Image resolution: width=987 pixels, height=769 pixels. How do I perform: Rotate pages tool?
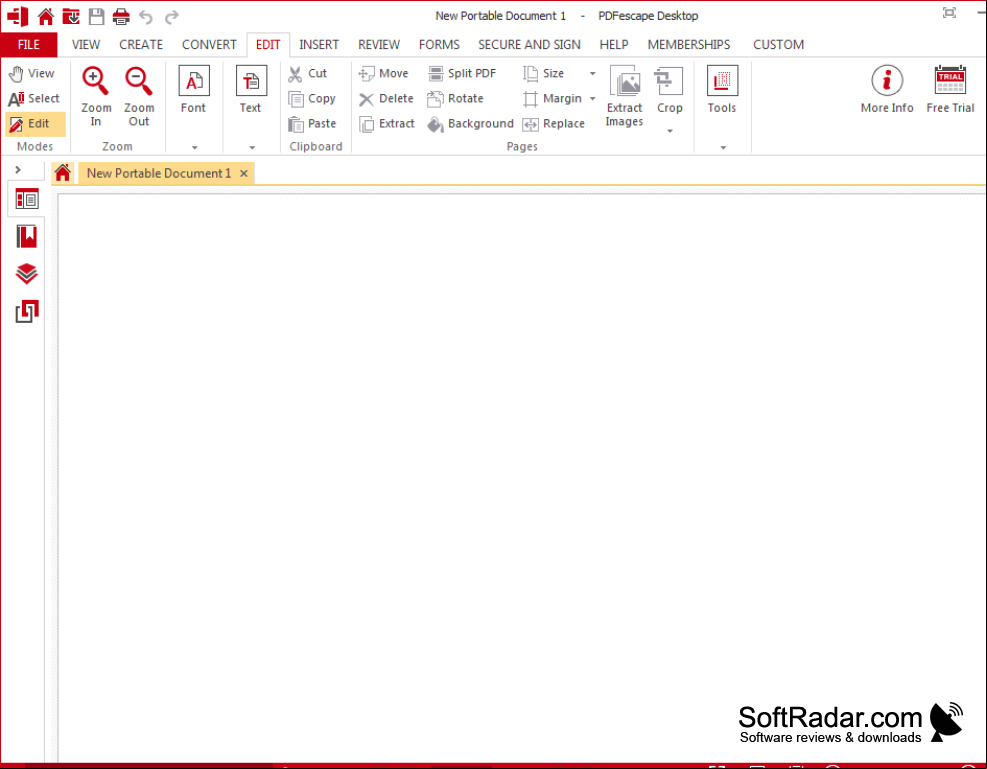[456, 99]
